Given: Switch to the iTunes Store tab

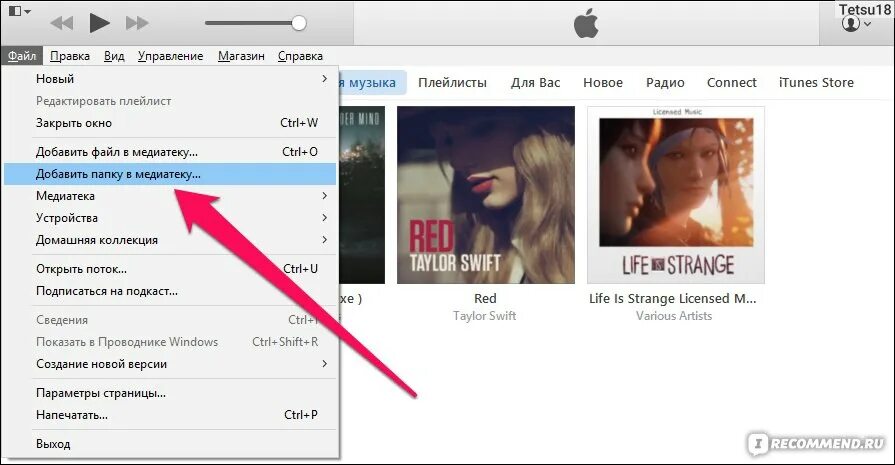Looking at the screenshot, I should [816, 83].
